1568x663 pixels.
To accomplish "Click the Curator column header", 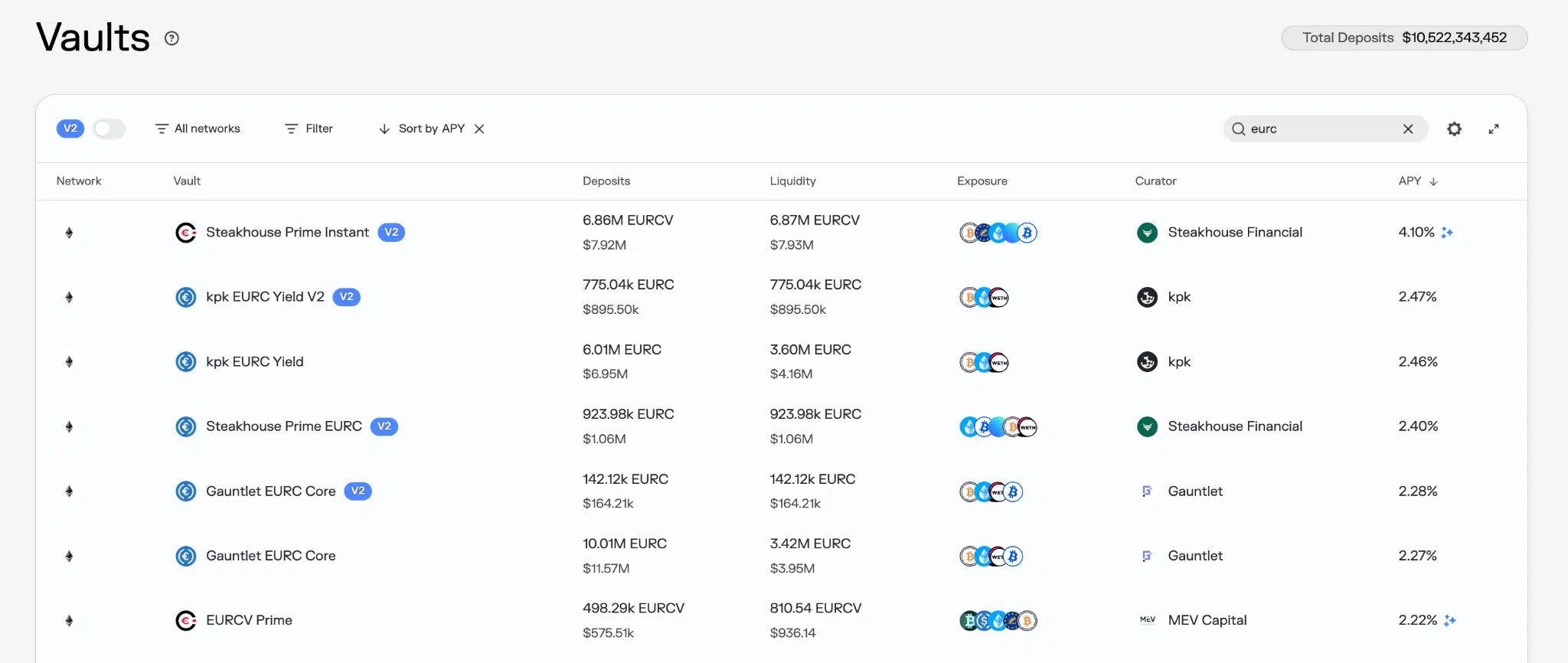I will point(1155,181).
